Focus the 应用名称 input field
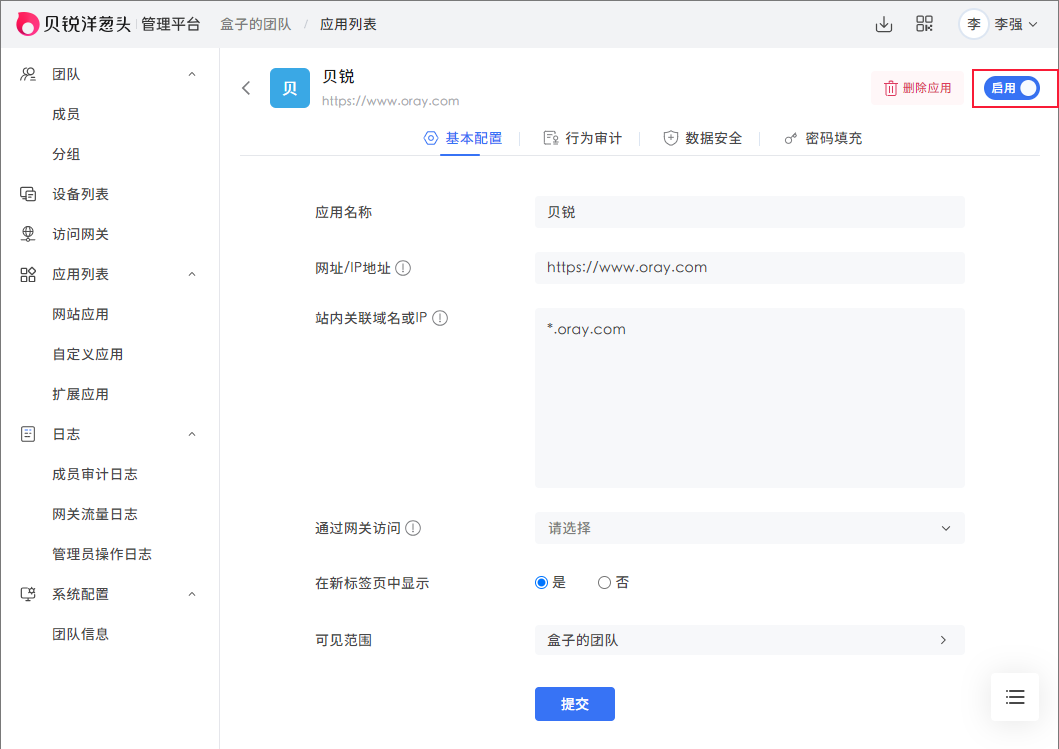The height and width of the screenshot is (749, 1059). click(x=749, y=212)
